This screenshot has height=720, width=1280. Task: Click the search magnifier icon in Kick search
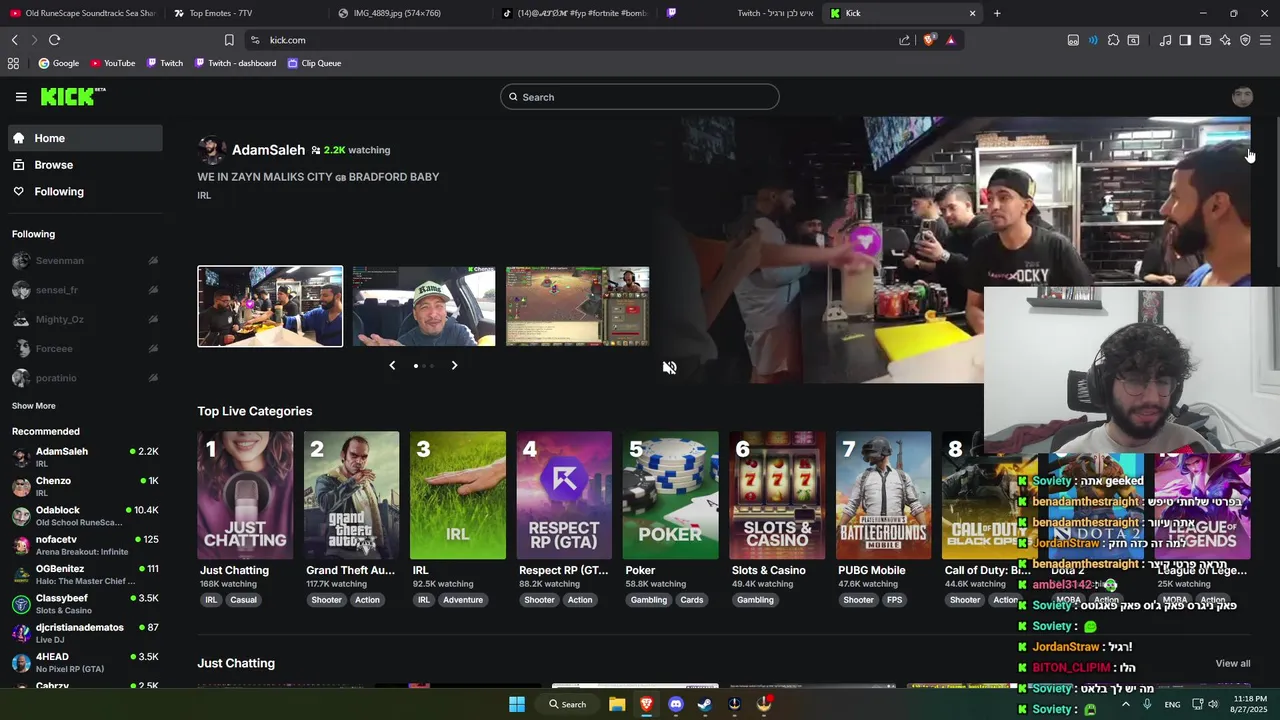pyautogui.click(x=513, y=97)
